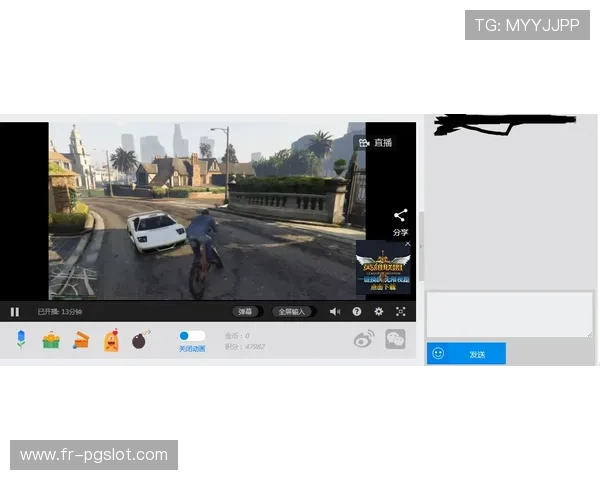Click the 金币 0 coins text
600x480 pixels.
(237, 336)
